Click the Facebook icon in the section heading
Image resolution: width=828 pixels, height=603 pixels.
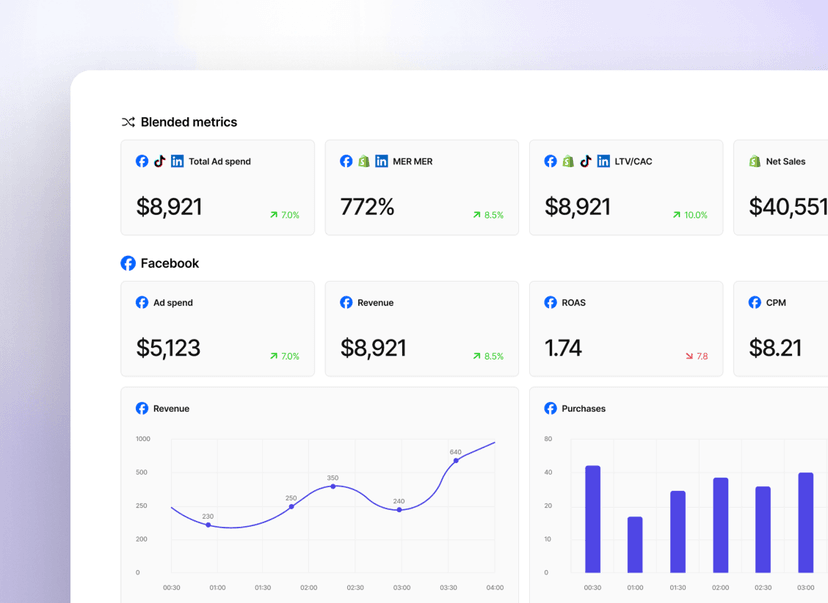tap(128, 263)
